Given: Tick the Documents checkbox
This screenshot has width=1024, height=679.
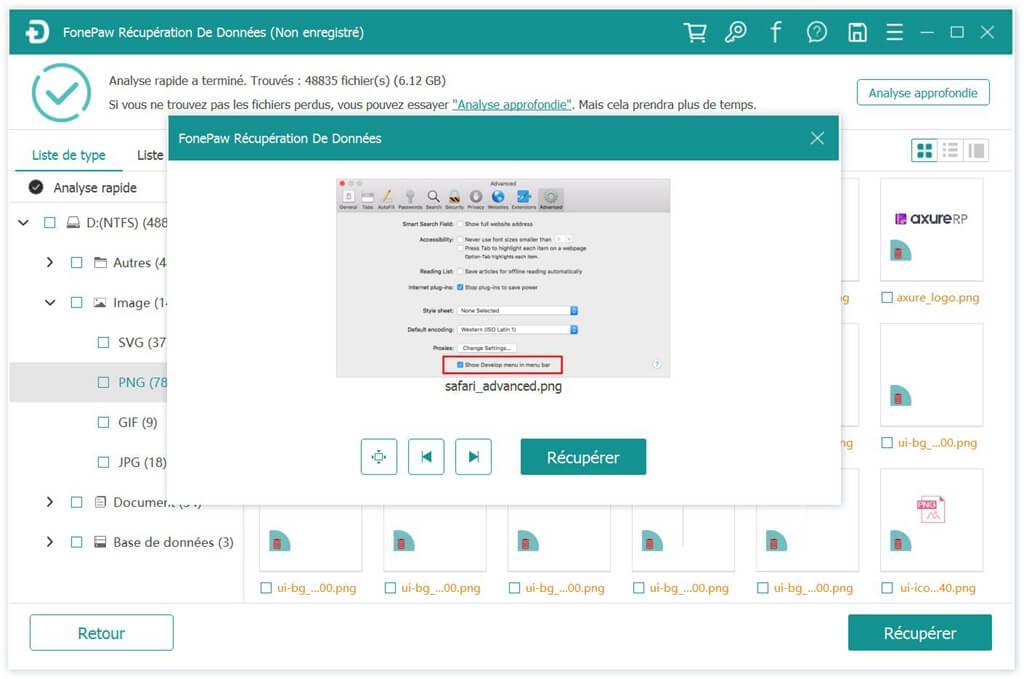Looking at the screenshot, I should (76, 502).
